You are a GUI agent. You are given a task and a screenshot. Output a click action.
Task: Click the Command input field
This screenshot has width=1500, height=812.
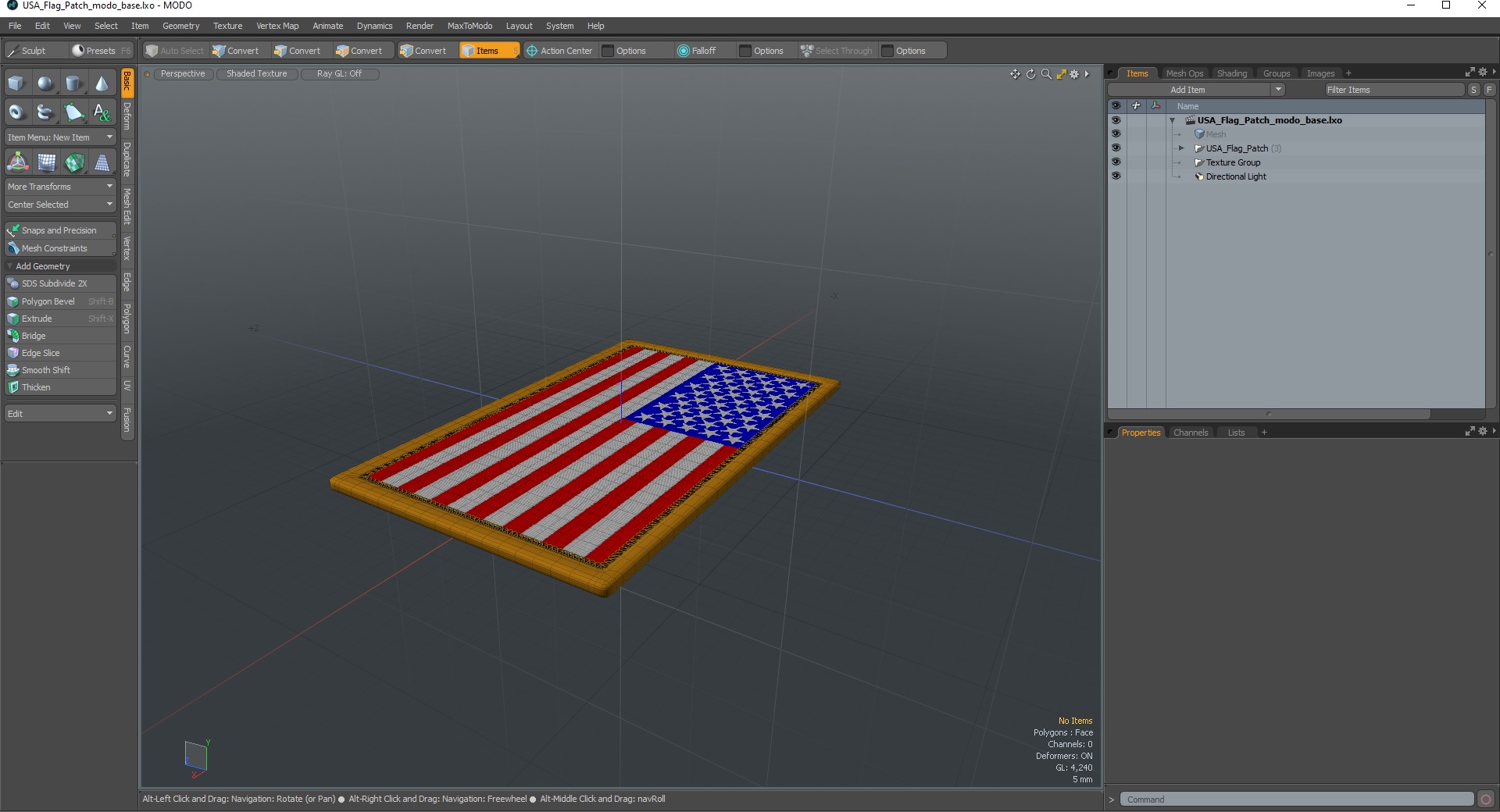(x=1297, y=799)
